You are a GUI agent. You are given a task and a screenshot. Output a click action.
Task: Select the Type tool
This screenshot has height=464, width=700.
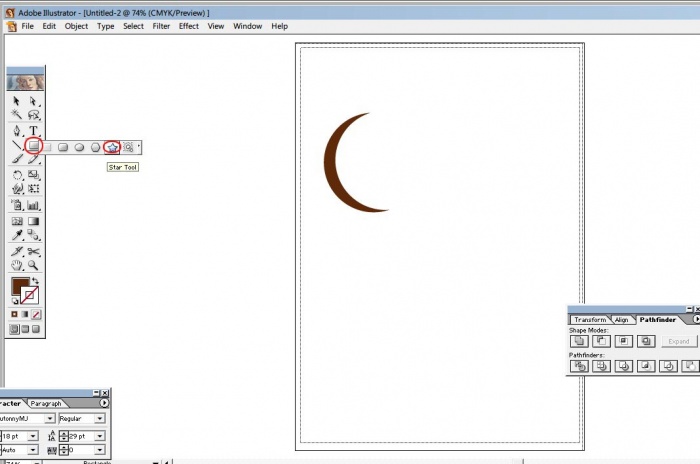coord(34,131)
